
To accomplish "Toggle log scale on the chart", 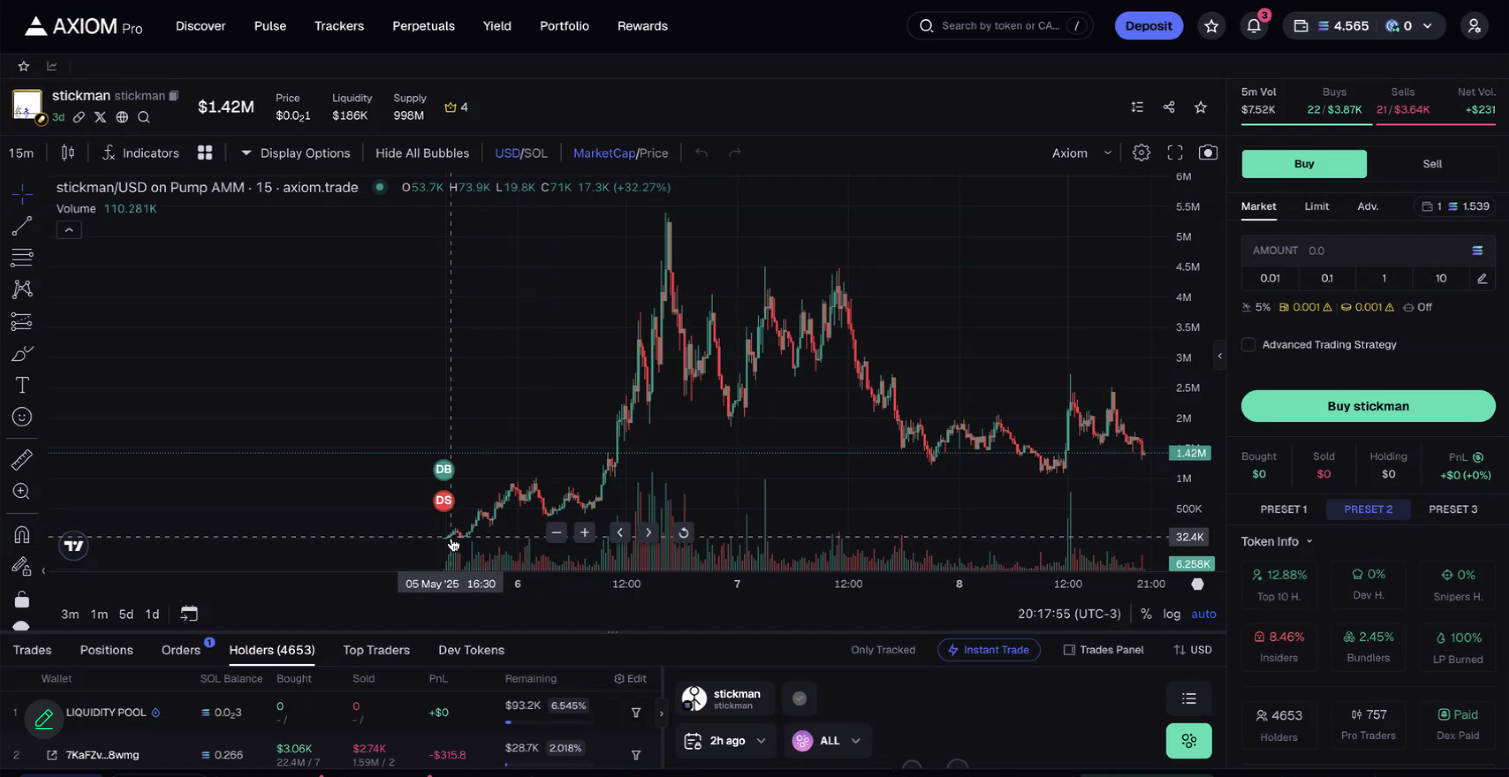I will (1171, 614).
